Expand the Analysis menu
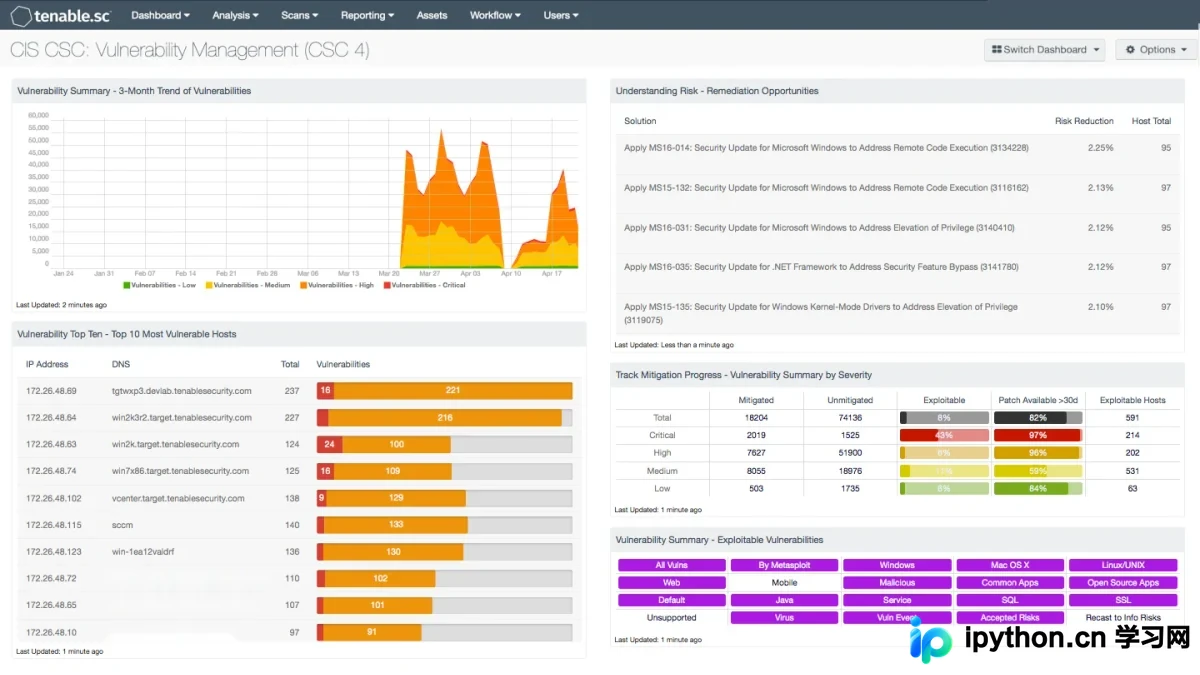Viewport: 1200px width, 675px height. [x=236, y=15]
